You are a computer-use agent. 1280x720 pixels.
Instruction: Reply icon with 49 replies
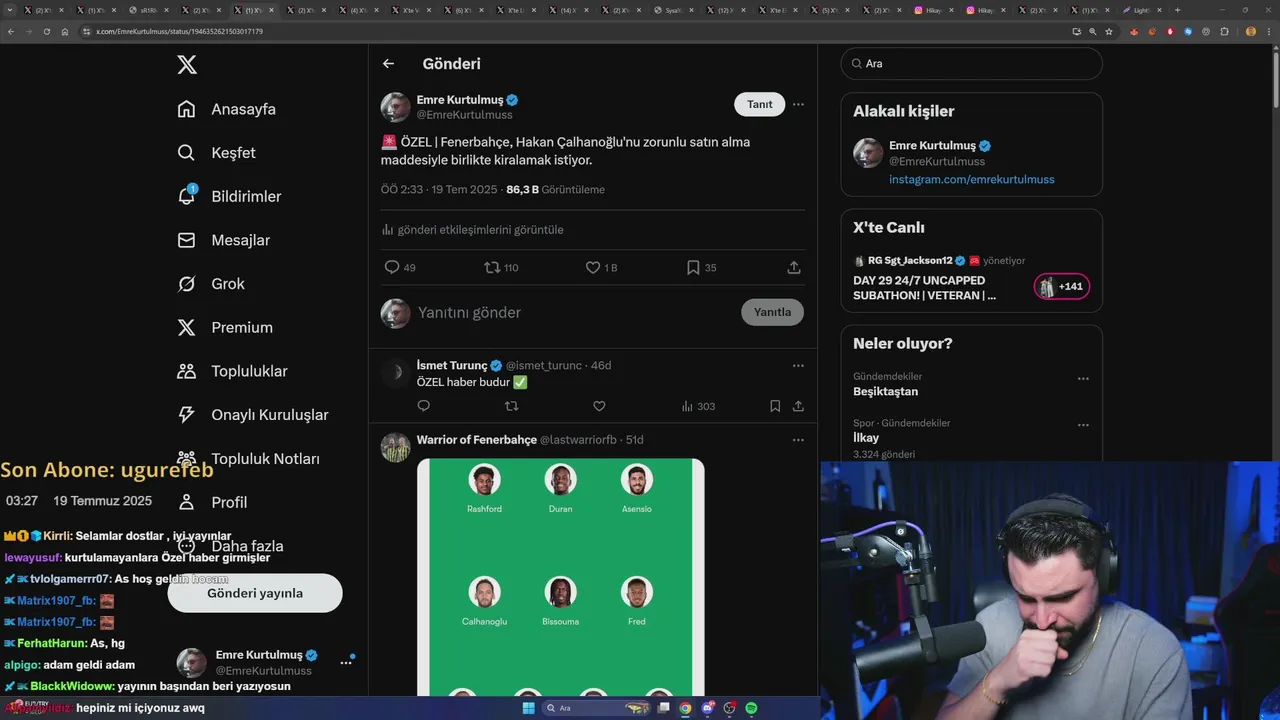pos(400,267)
